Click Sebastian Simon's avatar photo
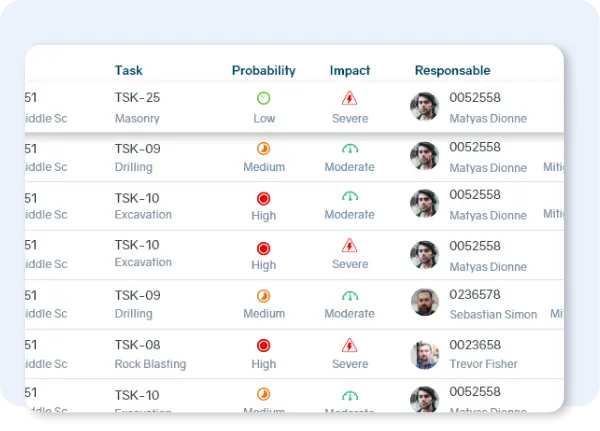The height and width of the screenshot is (431, 600). click(x=425, y=303)
